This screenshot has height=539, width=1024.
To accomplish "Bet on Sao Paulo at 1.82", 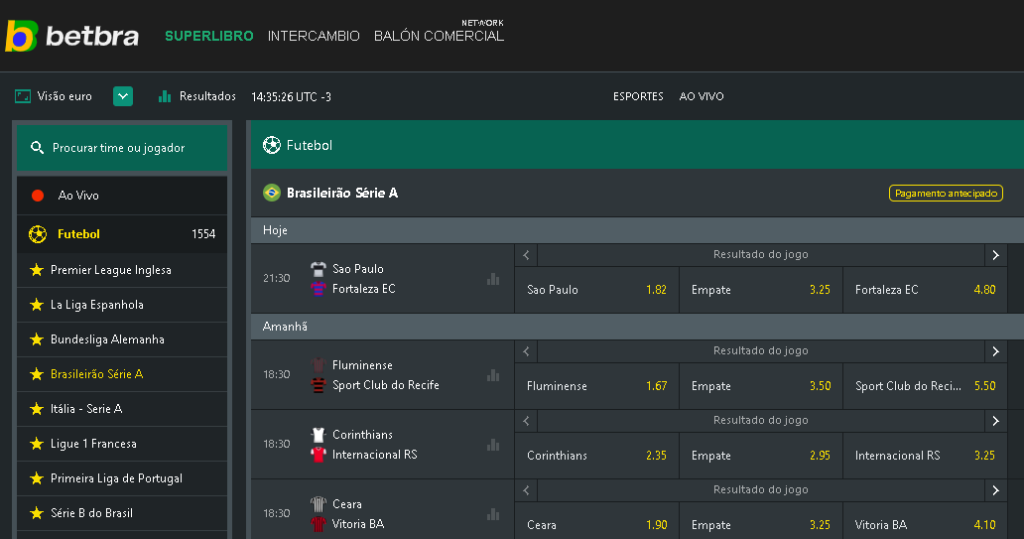I will pyautogui.click(x=596, y=290).
